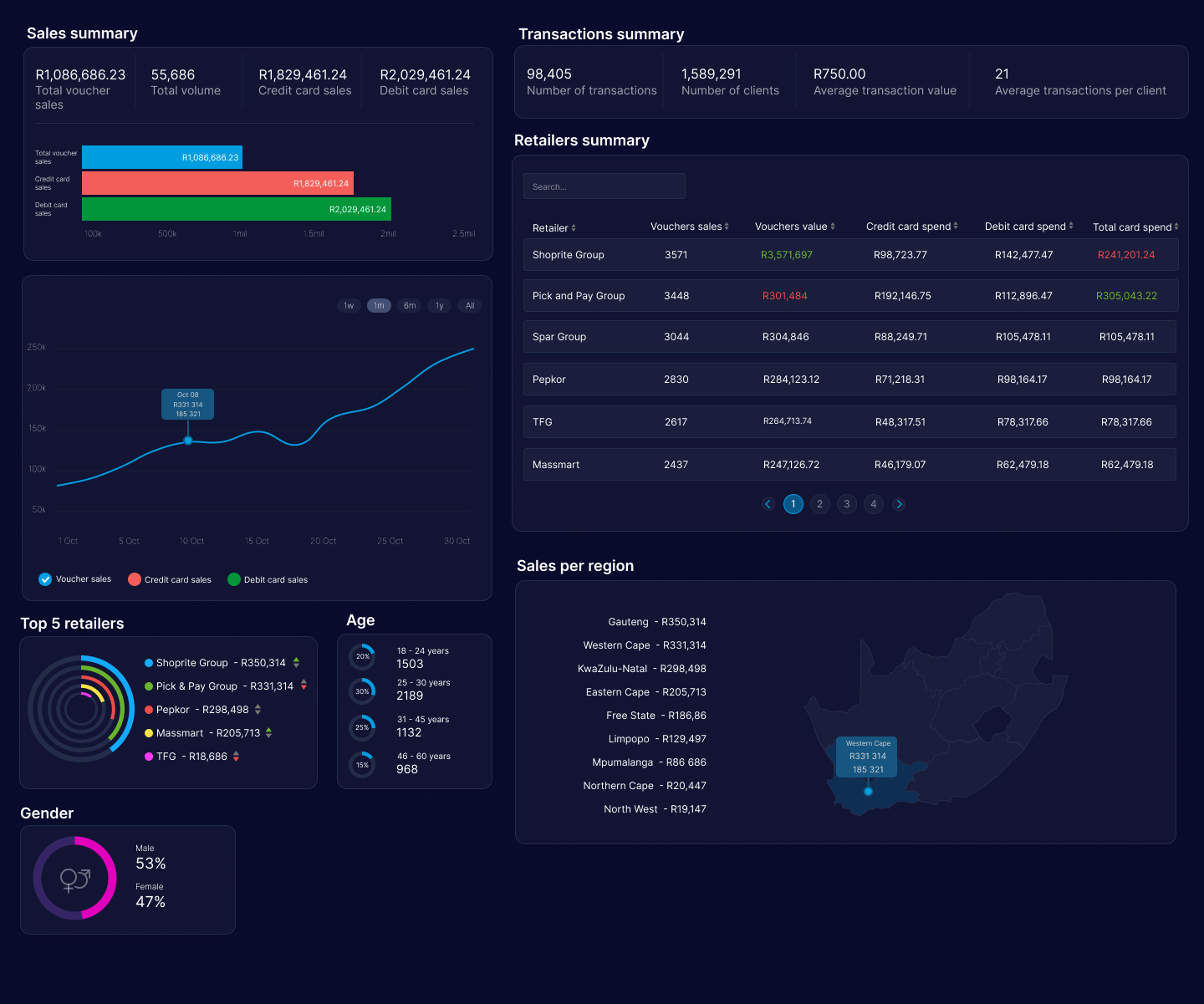Enable Debit card sales series

[234, 579]
